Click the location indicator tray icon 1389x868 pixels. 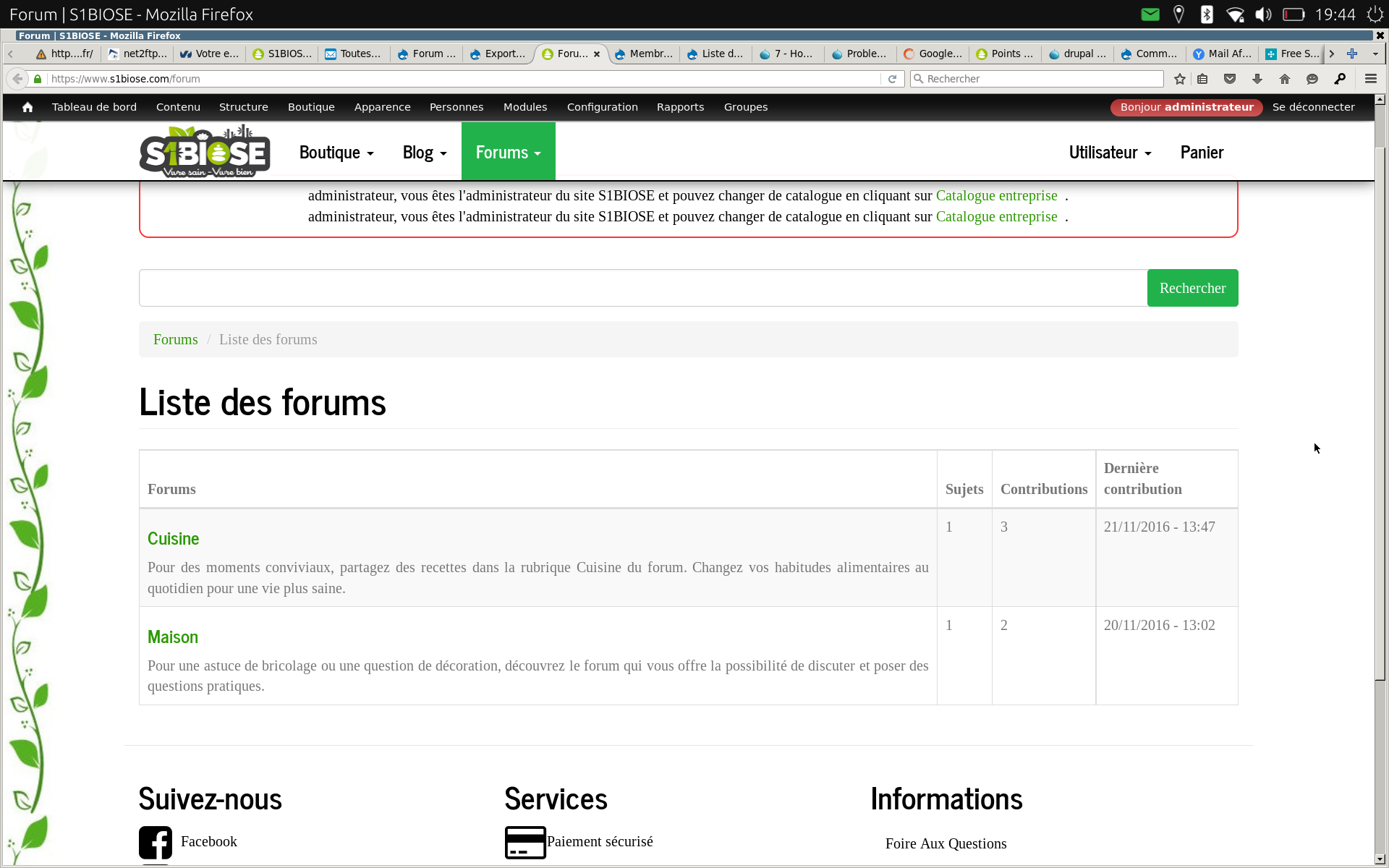click(1178, 14)
